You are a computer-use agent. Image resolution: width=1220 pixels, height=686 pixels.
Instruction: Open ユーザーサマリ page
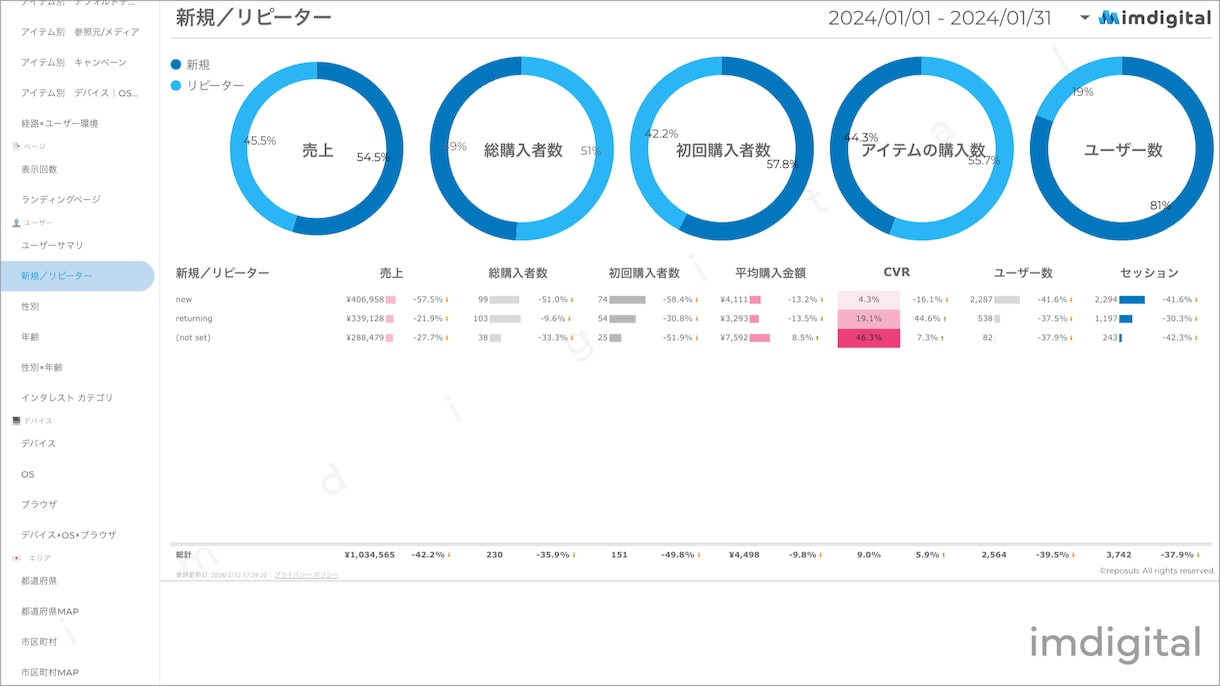[53, 245]
